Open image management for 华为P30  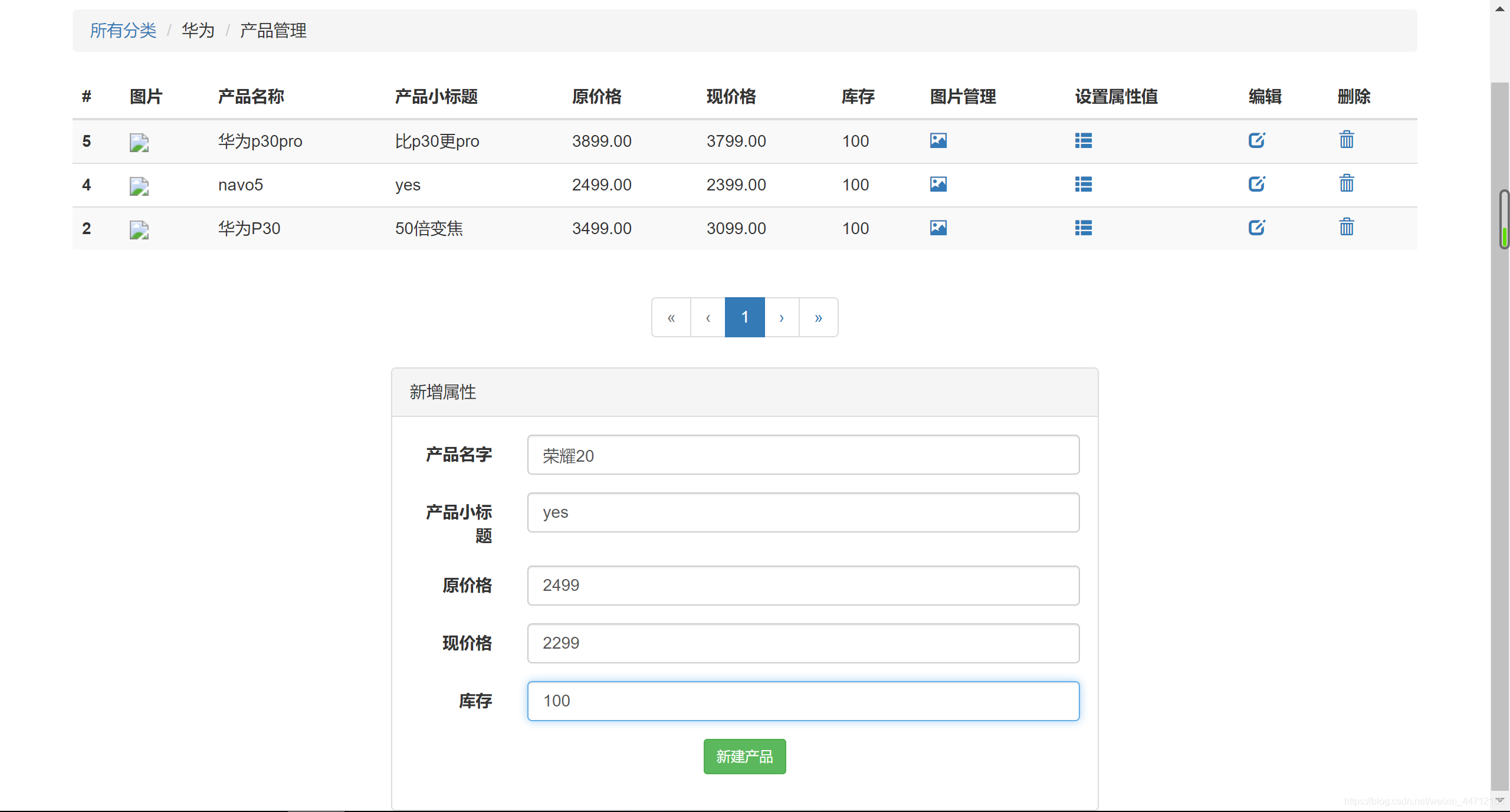[x=938, y=228]
